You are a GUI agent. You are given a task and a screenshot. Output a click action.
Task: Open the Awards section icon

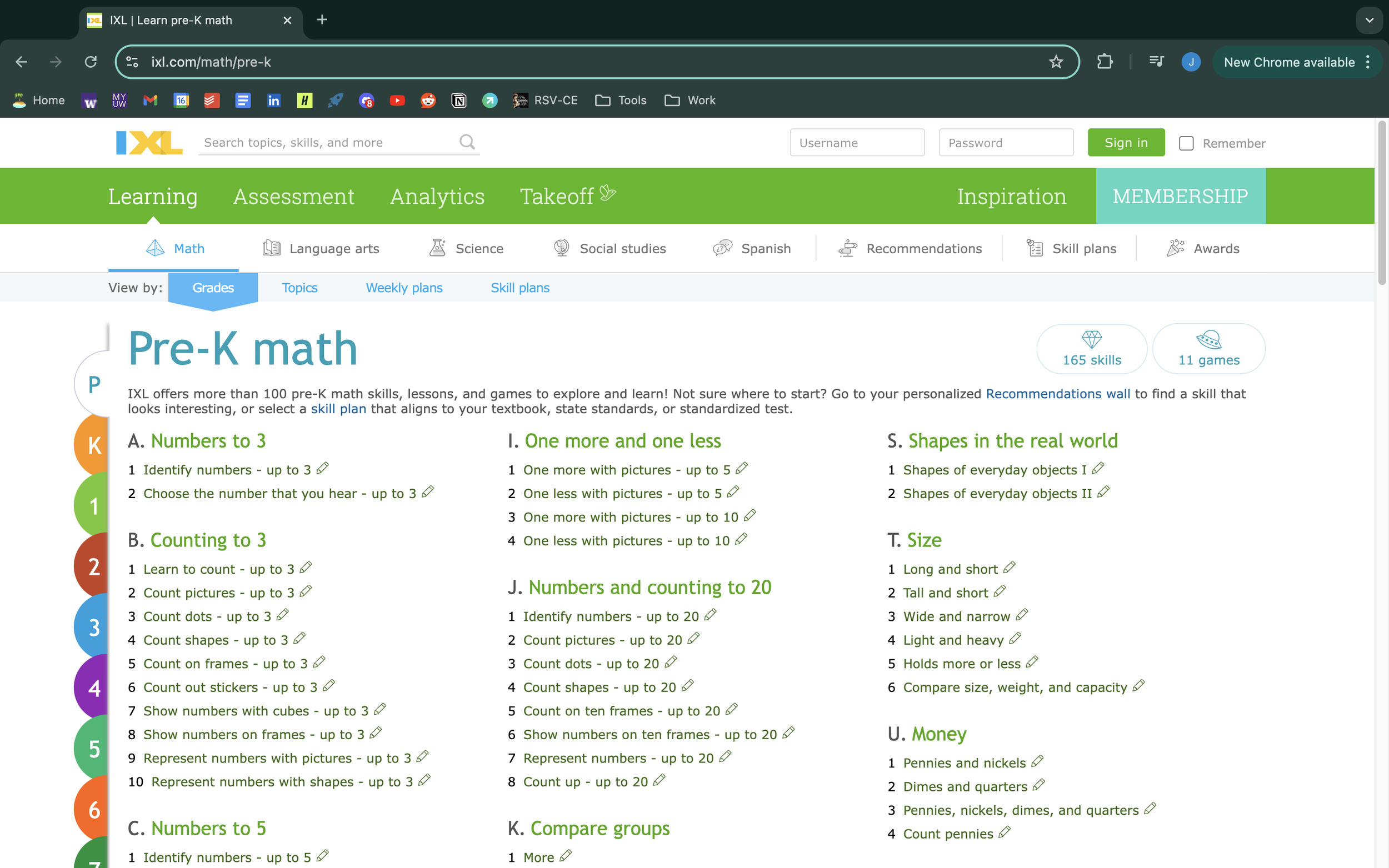[x=1176, y=248]
